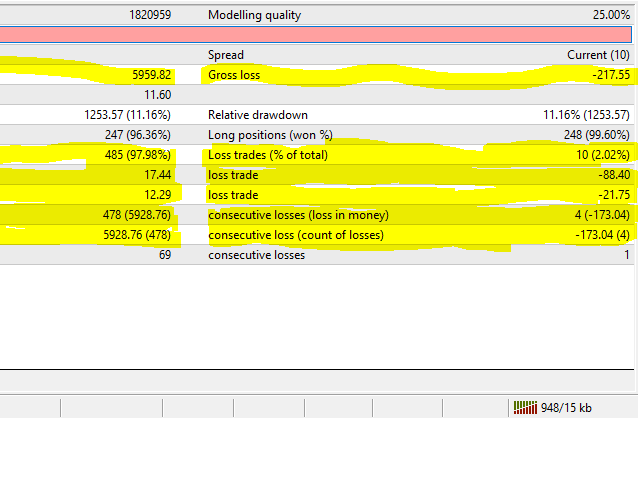Click the connection bars status icon
This screenshot has width=640, height=480.
click(x=525, y=407)
